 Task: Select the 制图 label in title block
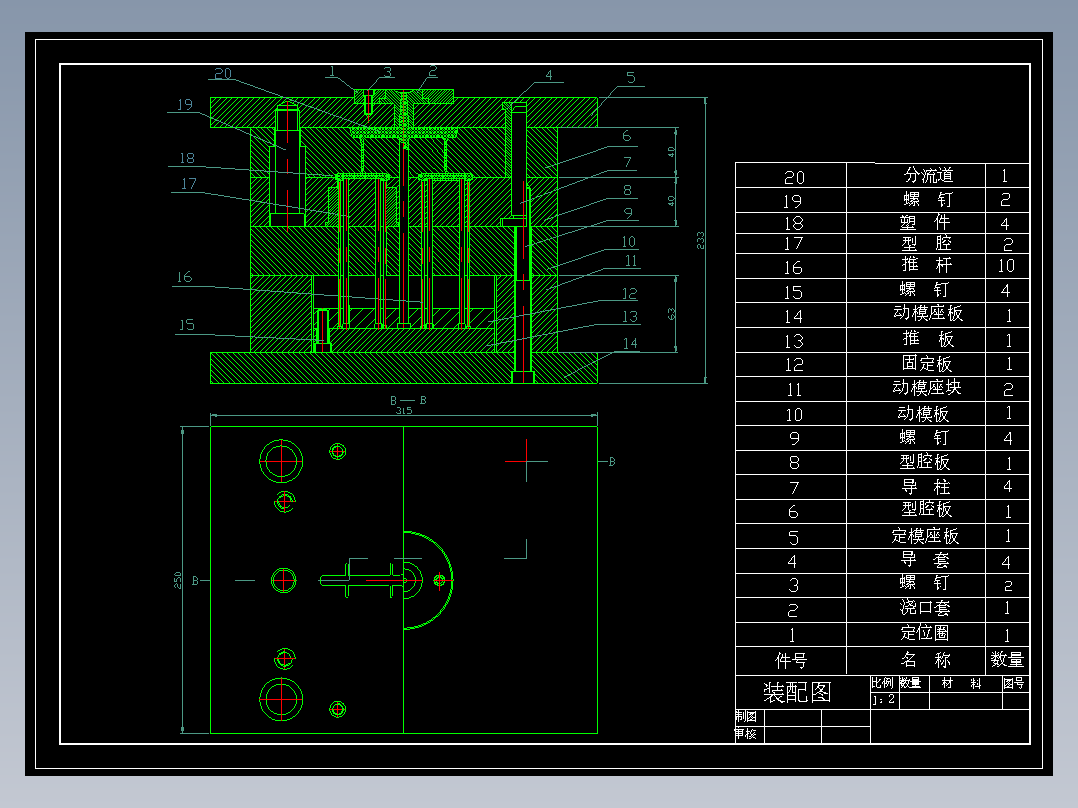coord(746,717)
